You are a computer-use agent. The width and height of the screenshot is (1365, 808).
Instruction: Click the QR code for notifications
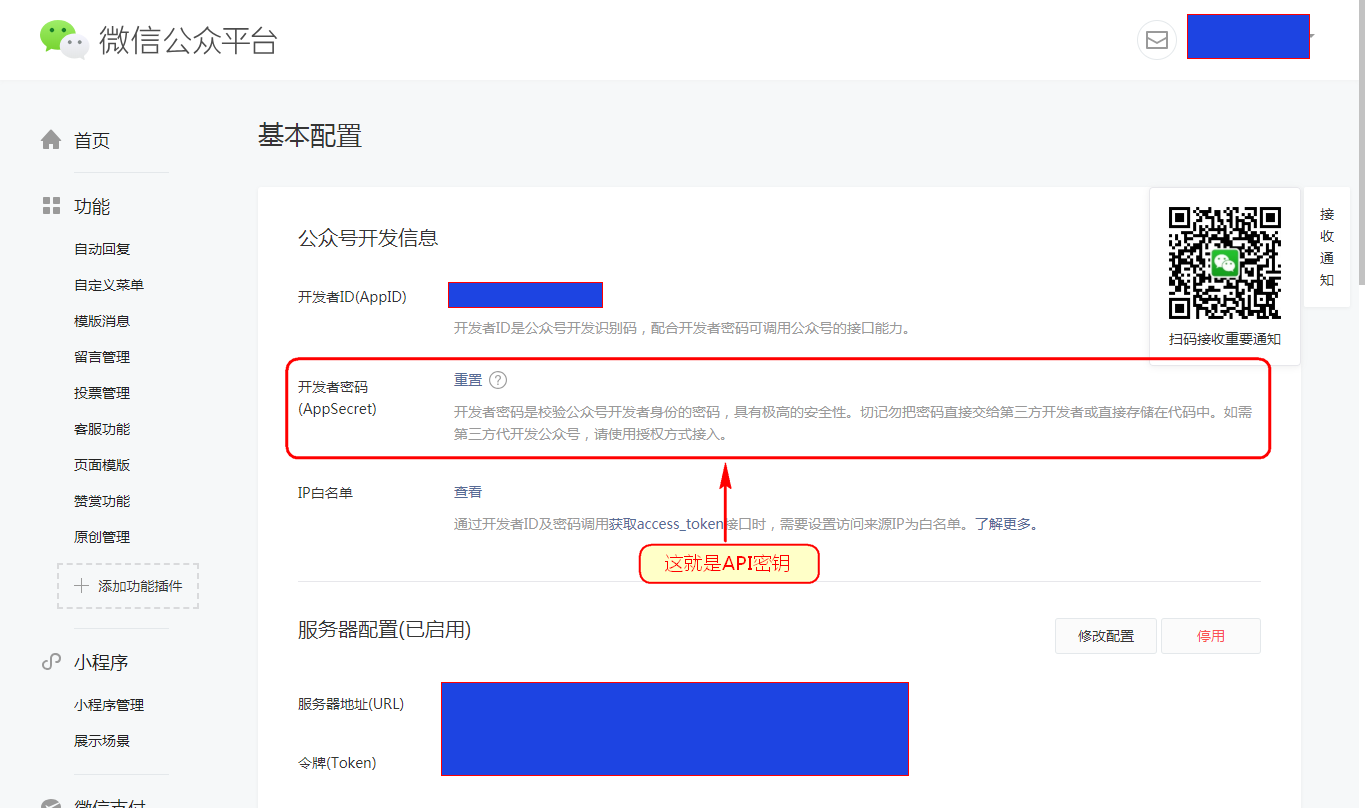click(x=1225, y=263)
